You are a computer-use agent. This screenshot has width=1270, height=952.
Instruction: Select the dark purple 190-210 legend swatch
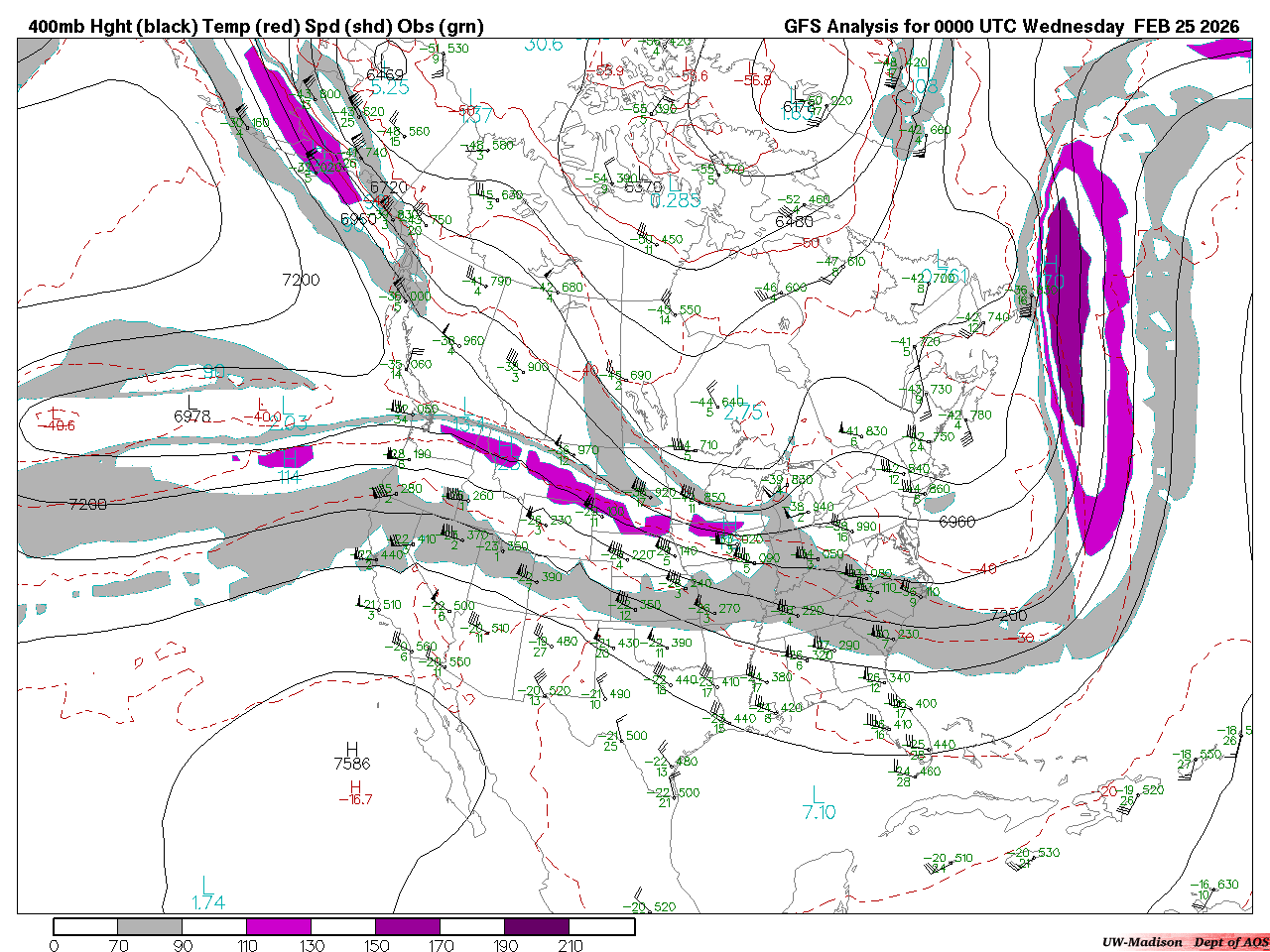[x=537, y=926]
